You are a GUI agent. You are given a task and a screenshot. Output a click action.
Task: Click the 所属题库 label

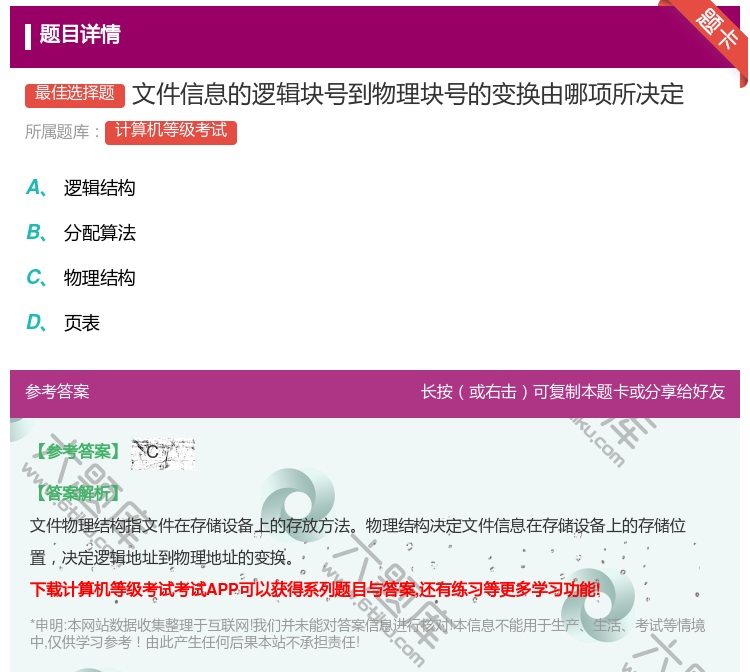tap(63, 132)
